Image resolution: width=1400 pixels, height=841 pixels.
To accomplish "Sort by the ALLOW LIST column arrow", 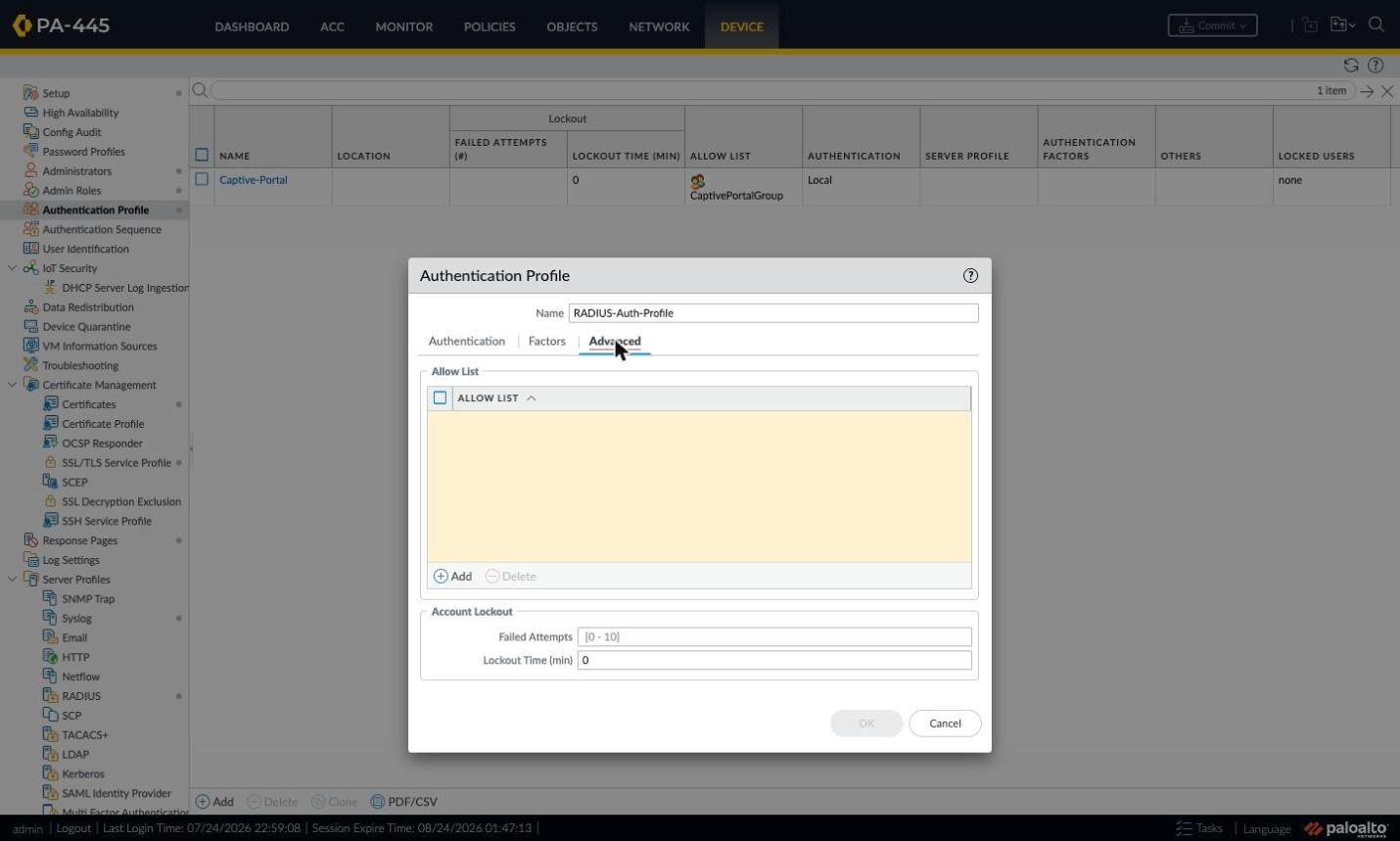I will pos(532,398).
